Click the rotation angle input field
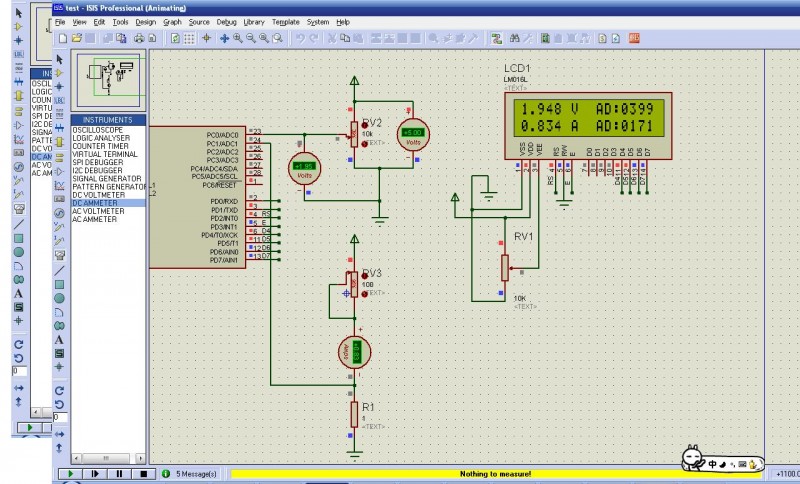Image resolution: width=800 pixels, height=484 pixels. point(60,417)
